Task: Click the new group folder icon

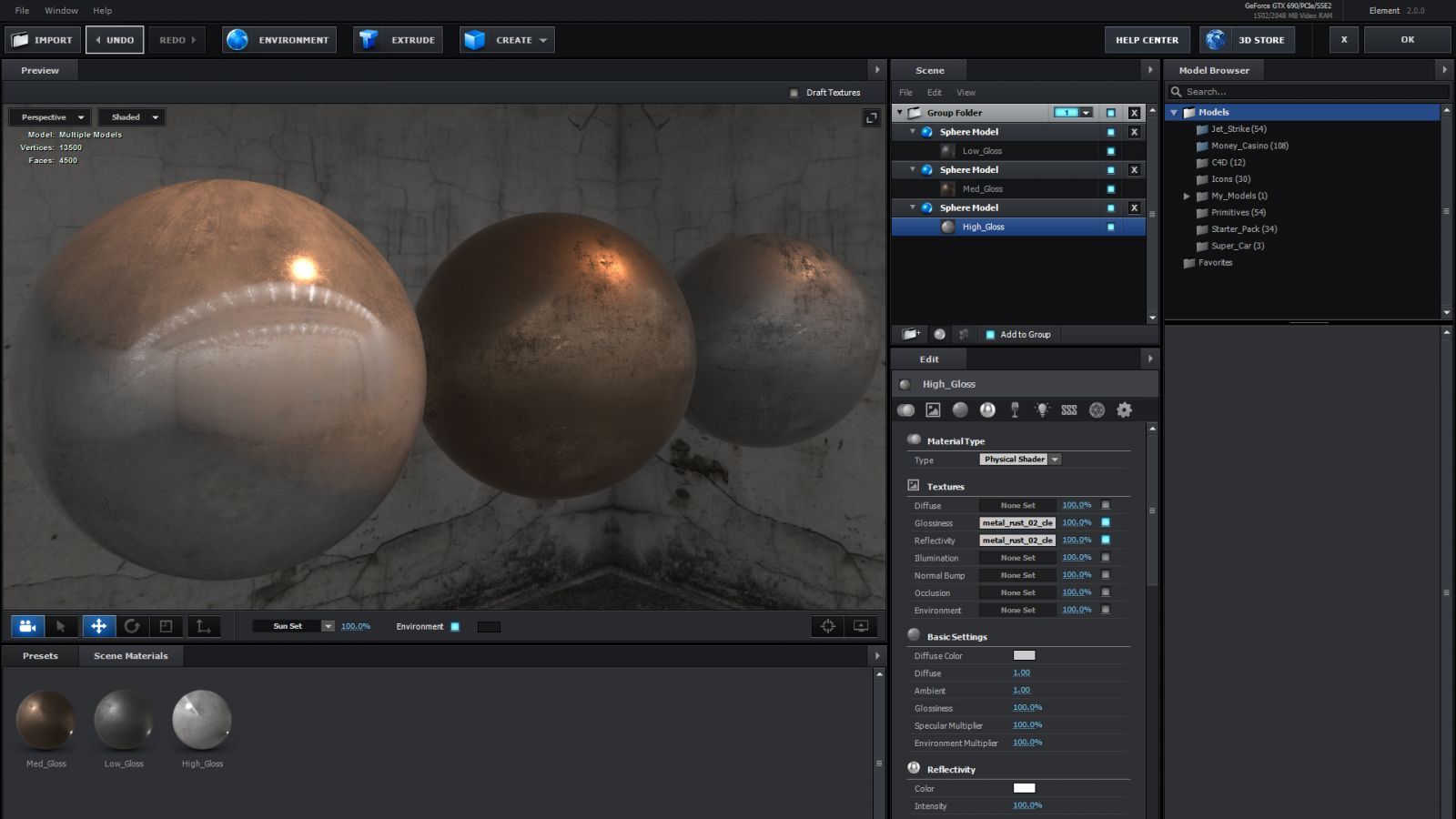Action: (x=911, y=334)
